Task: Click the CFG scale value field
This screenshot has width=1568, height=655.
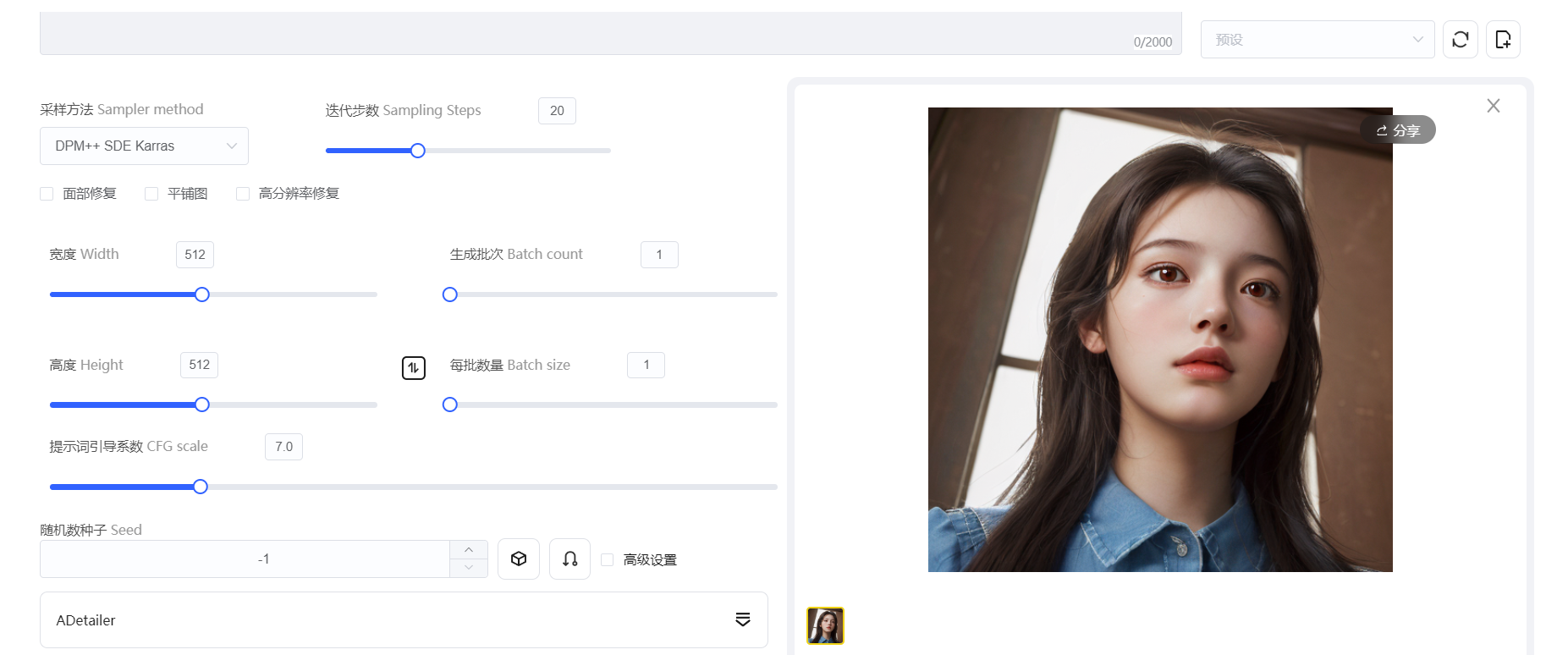Action: [x=283, y=447]
